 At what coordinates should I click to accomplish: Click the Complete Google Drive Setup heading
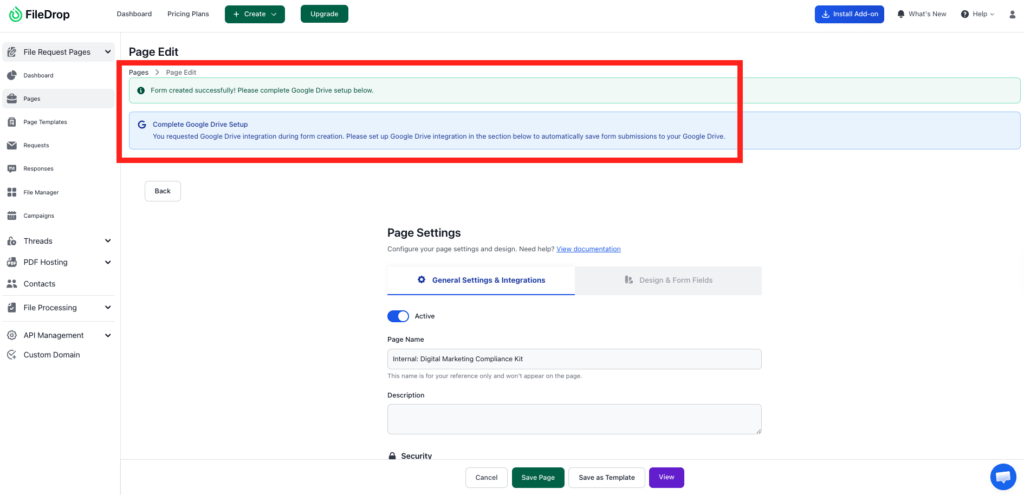[200, 124]
